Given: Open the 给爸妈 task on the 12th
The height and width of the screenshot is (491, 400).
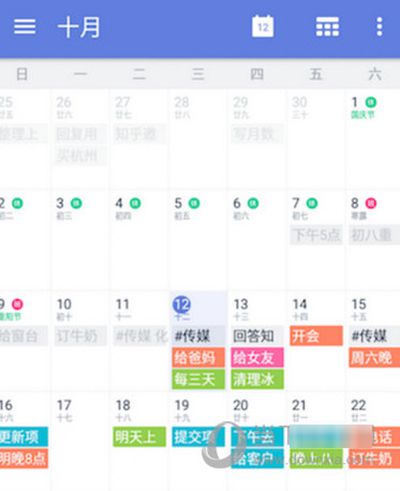Looking at the screenshot, I should pos(198,358).
